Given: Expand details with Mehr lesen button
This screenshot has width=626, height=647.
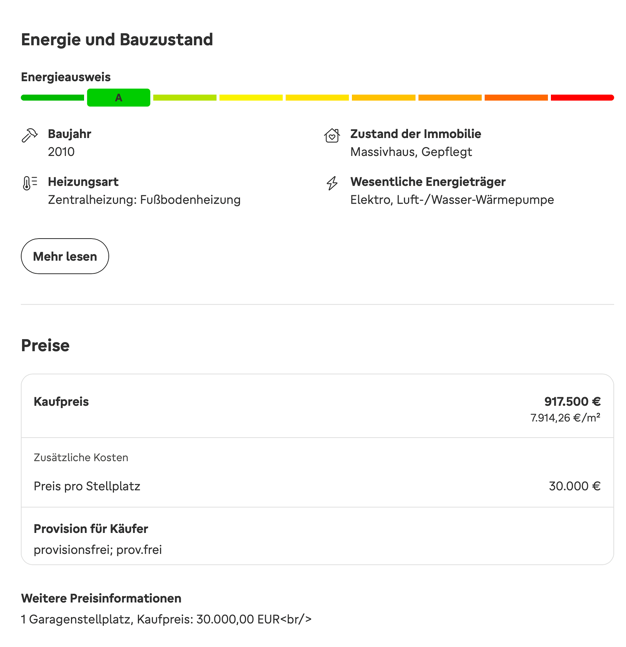Looking at the screenshot, I should 65,256.
